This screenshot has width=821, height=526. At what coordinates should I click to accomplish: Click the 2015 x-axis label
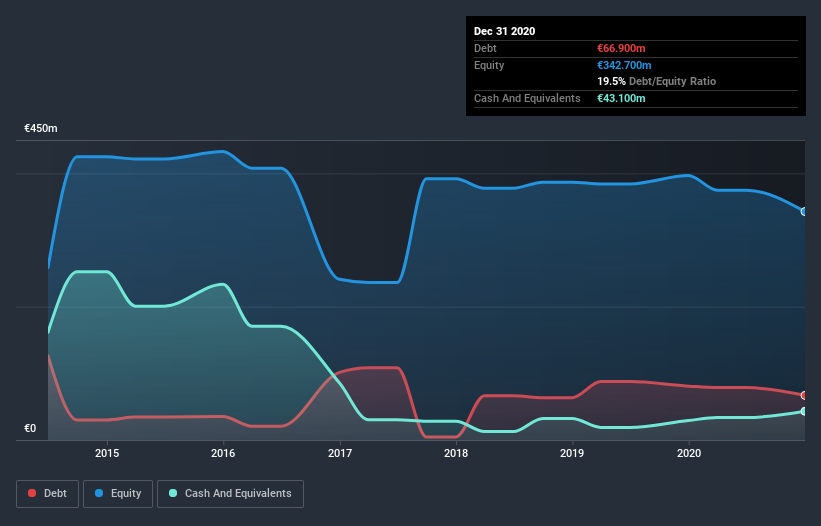pos(107,453)
